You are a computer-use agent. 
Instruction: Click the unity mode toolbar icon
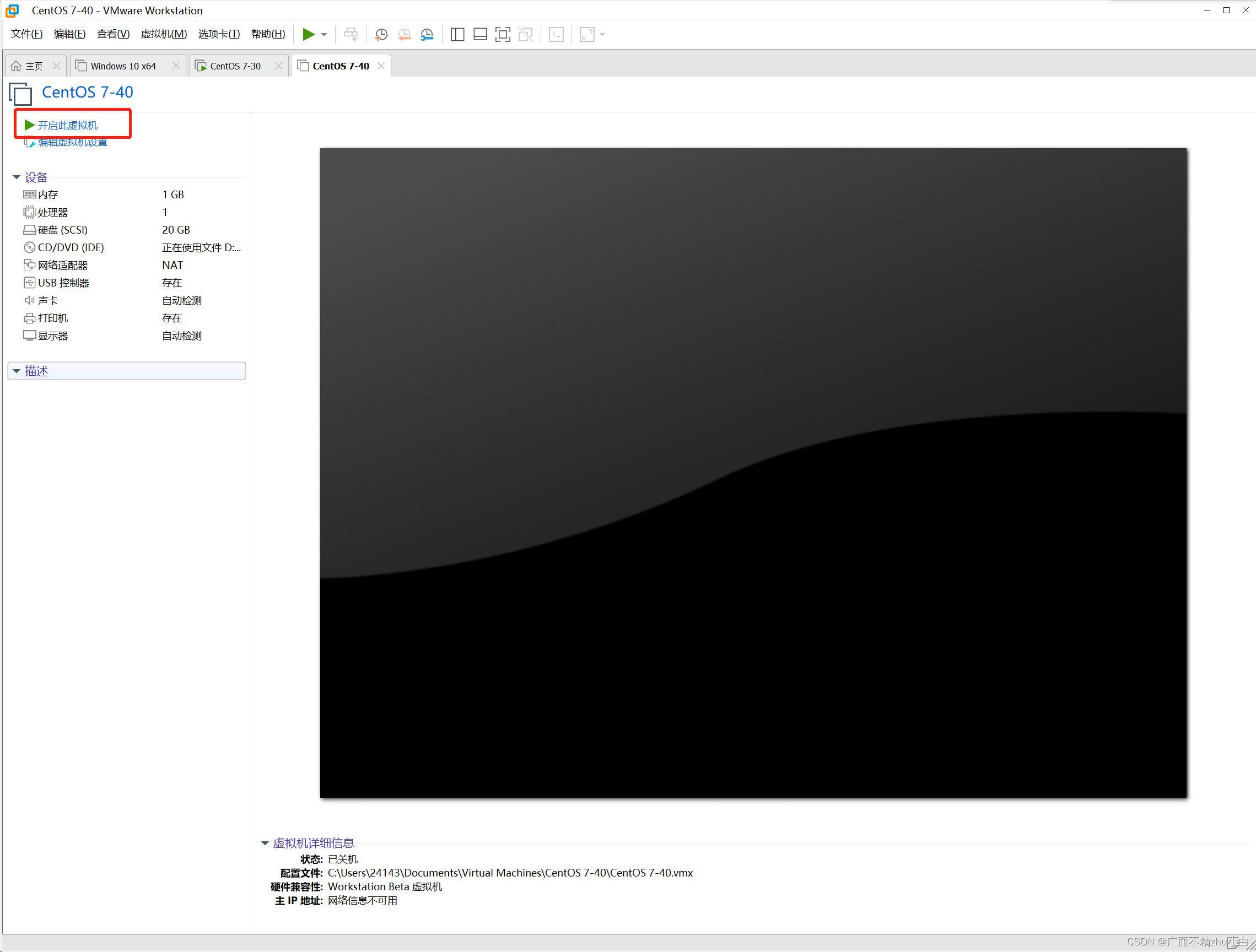point(525,35)
